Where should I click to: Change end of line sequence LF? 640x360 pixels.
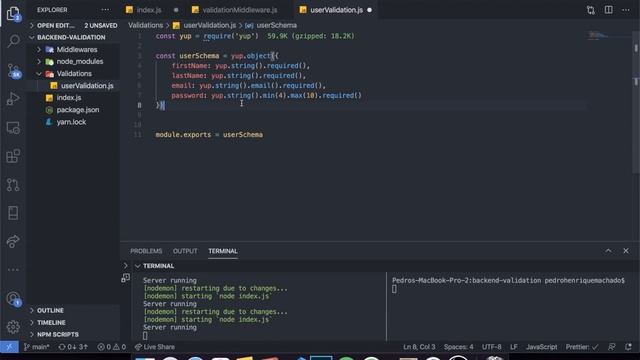click(x=513, y=347)
